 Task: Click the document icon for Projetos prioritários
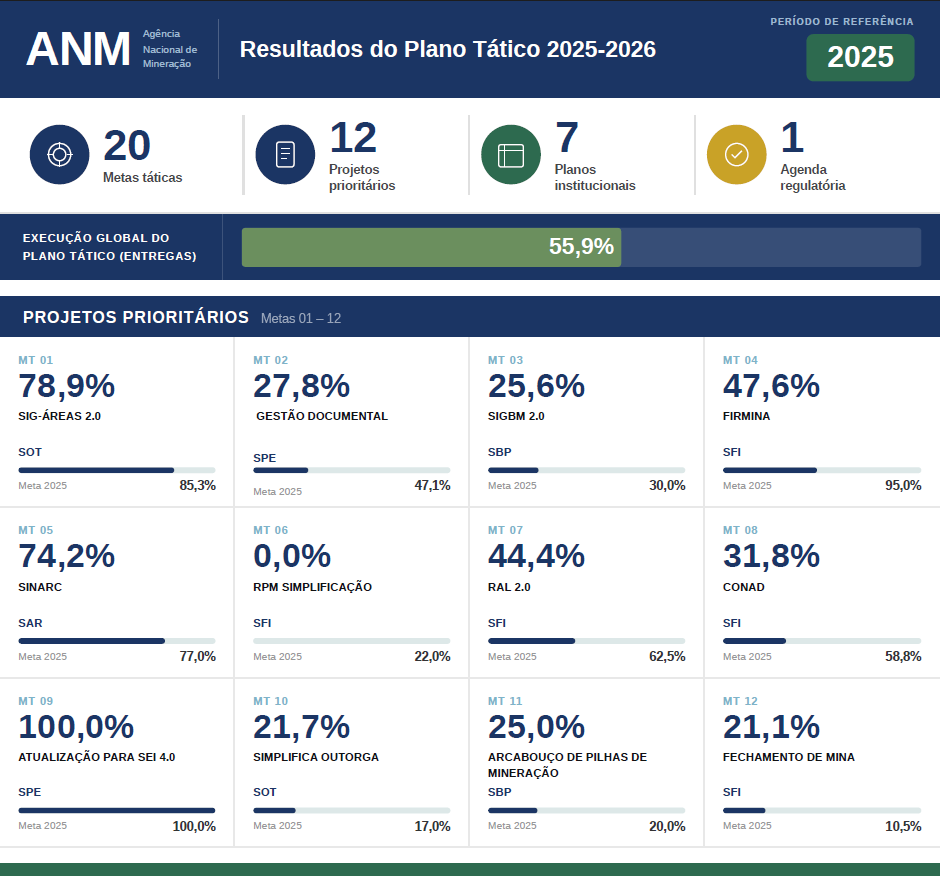coord(285,155)
